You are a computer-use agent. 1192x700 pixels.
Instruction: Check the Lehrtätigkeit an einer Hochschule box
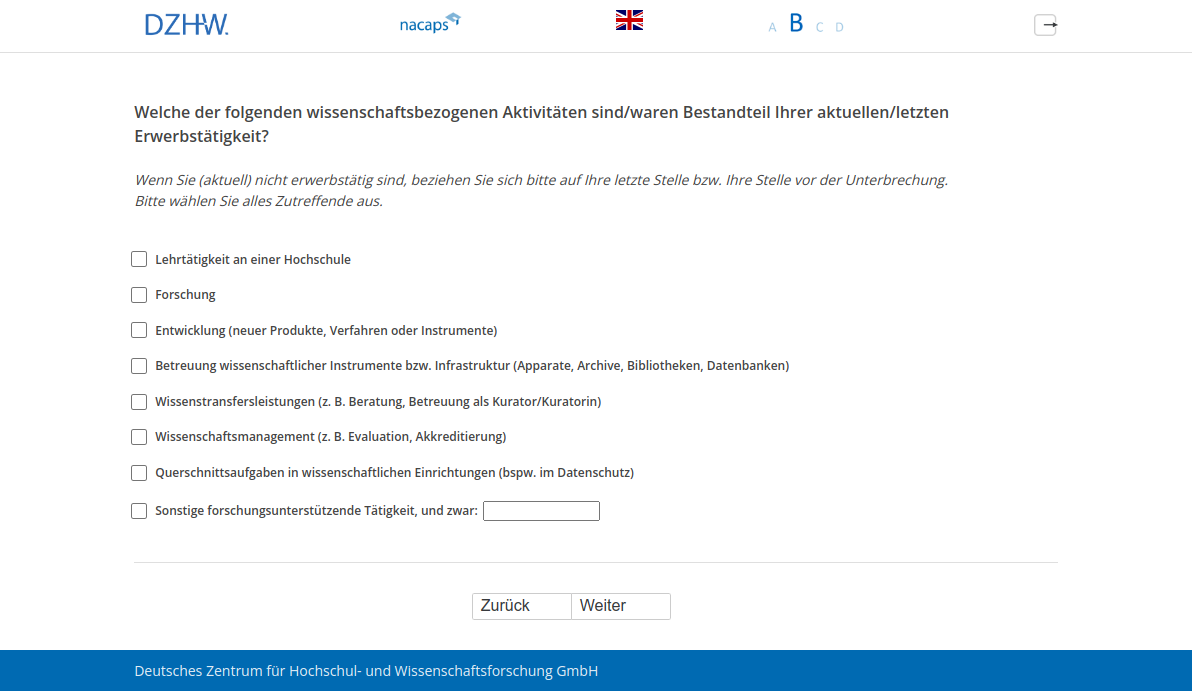[x=139, y=259]
